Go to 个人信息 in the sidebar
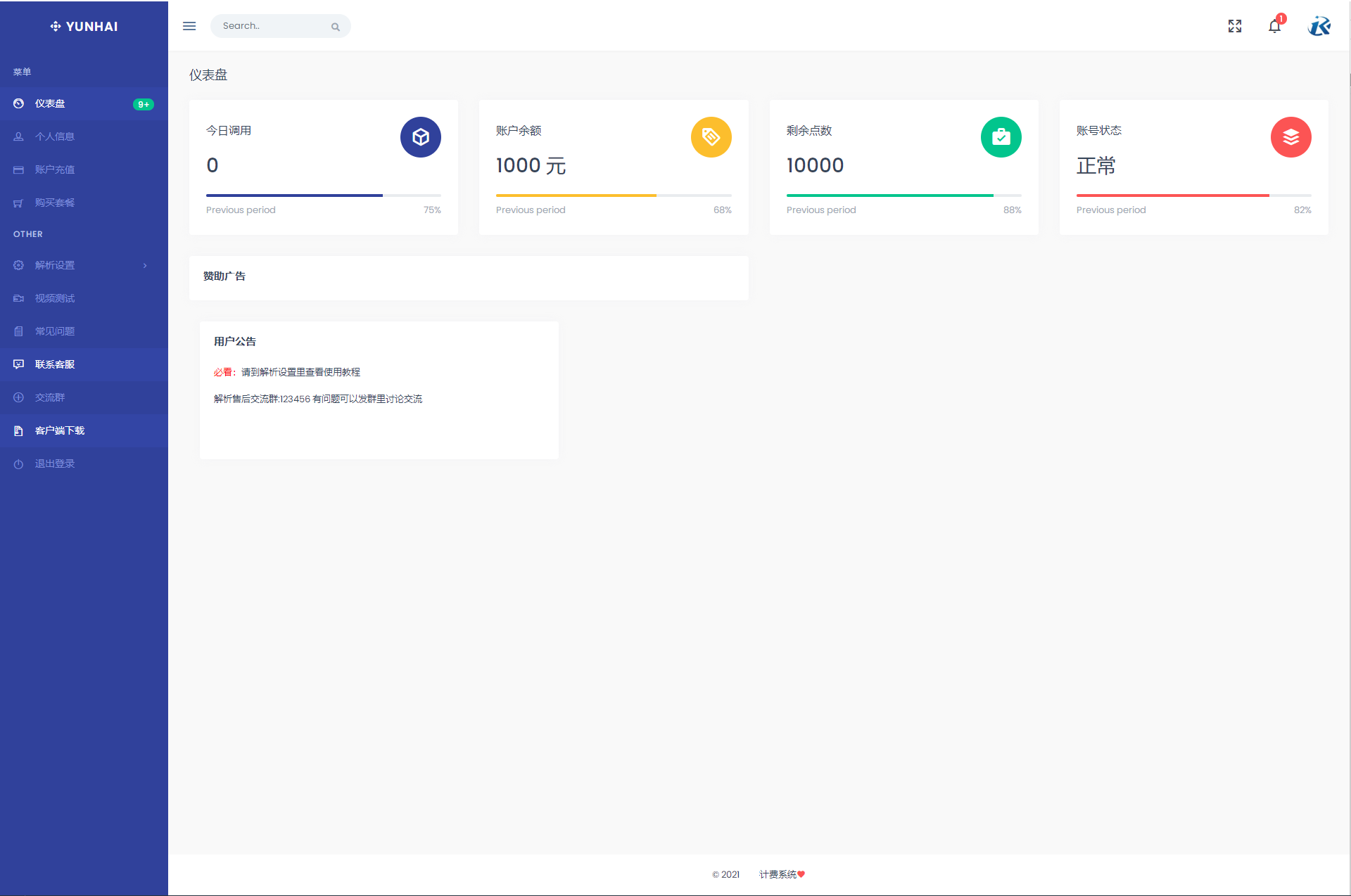This screenshot has height=896, width=1351. coord(55,137)
